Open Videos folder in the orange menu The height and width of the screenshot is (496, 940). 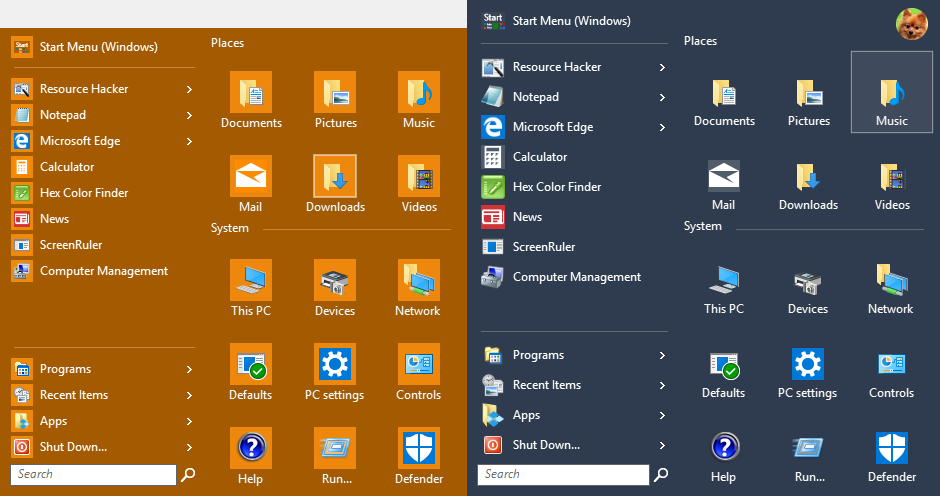click(x=418, y=184)
